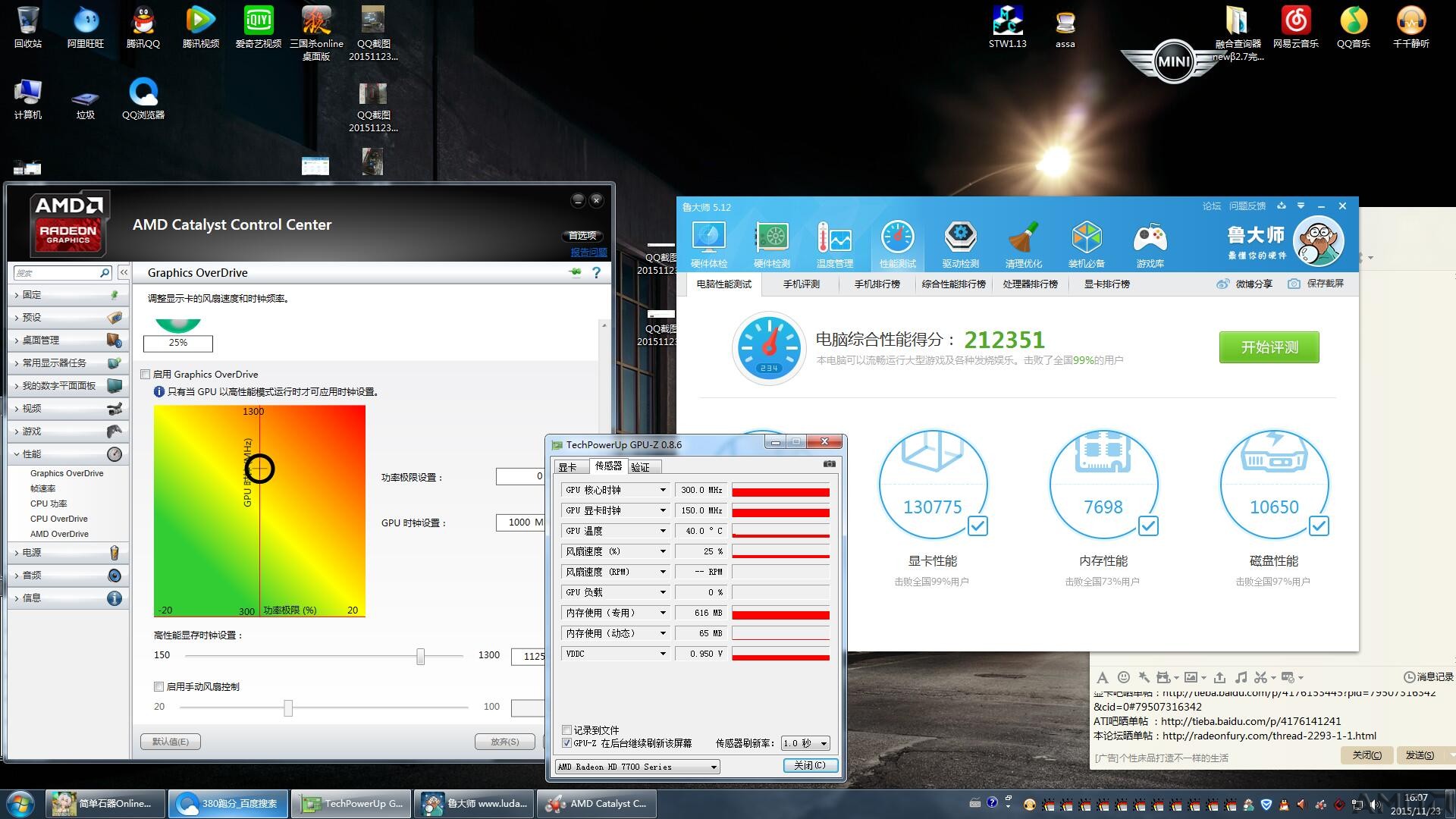Image resolution: width=1456 pixels, height=819 pixels.
Task: Switch to the 显卡排行榜 tab
Action: tap(1106, 284)
